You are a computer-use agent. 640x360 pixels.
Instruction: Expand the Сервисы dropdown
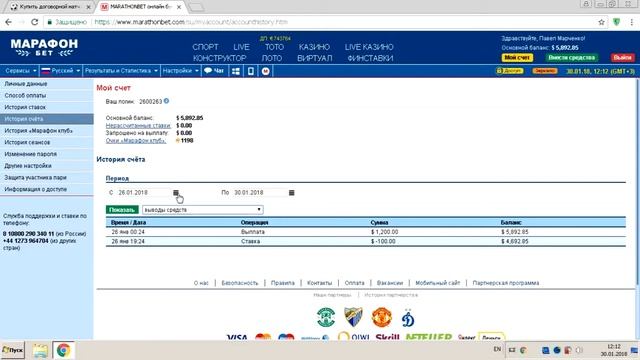click(20, 71)
